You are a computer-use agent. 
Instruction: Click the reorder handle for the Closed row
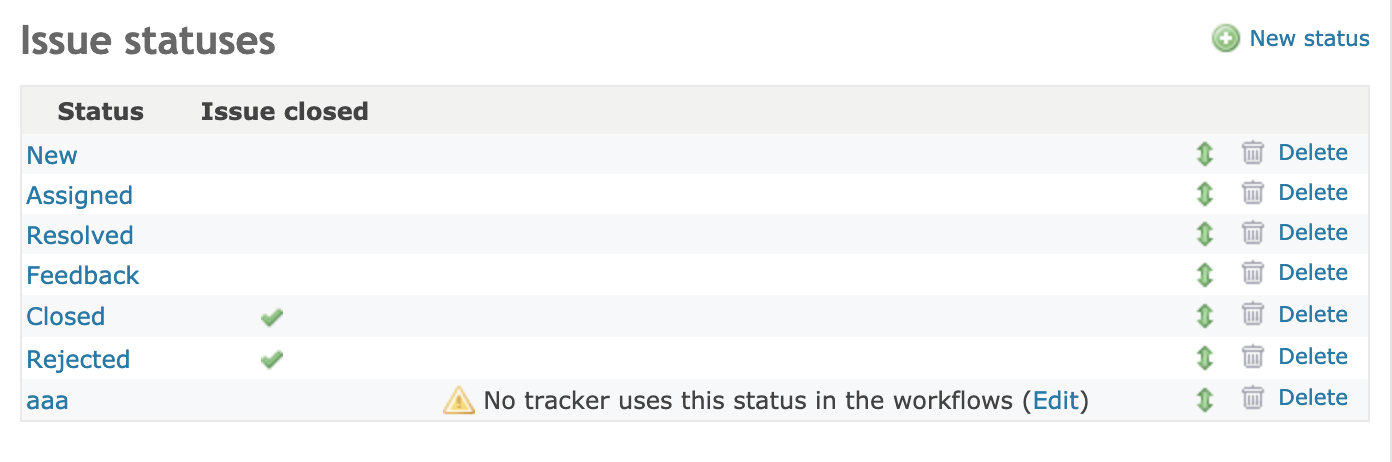pyautogui.click(x=1205, y=315)
